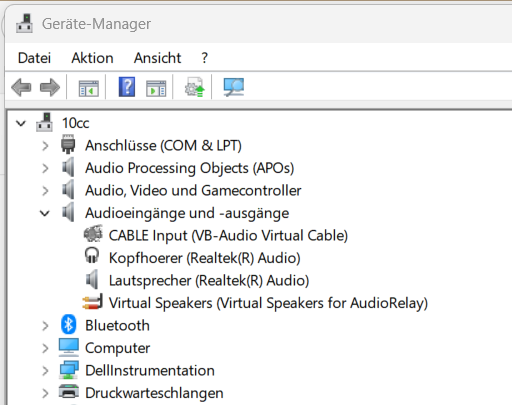Open the Datei menu
512x405 pixels.
[x=34, y=58]
